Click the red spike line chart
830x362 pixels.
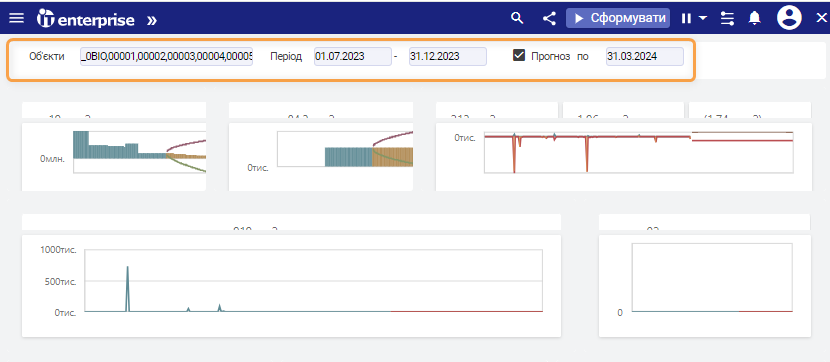[x=623, y=157]
